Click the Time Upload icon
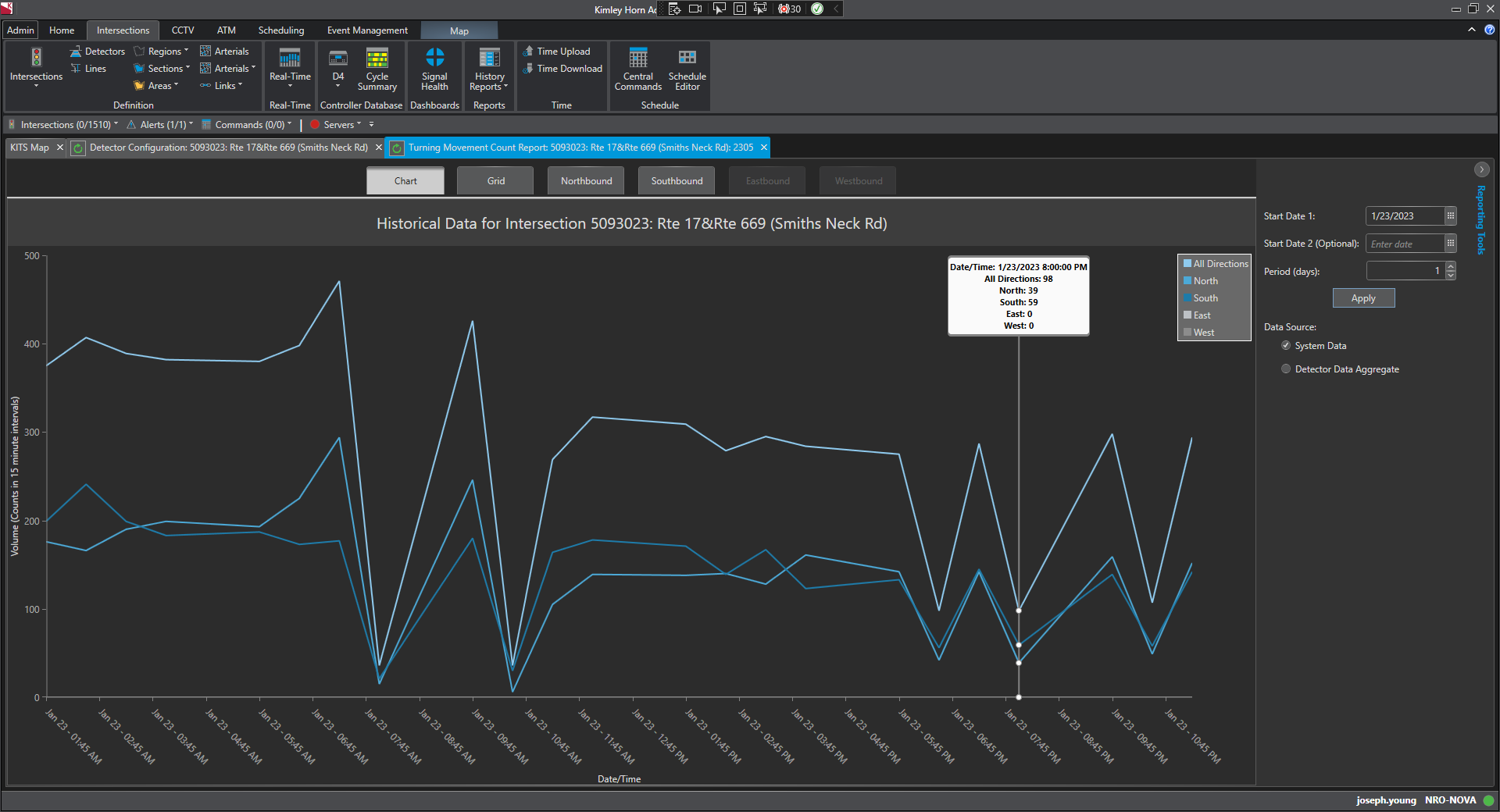Screen dimensions: 1500x812 [x=528, y=52]
